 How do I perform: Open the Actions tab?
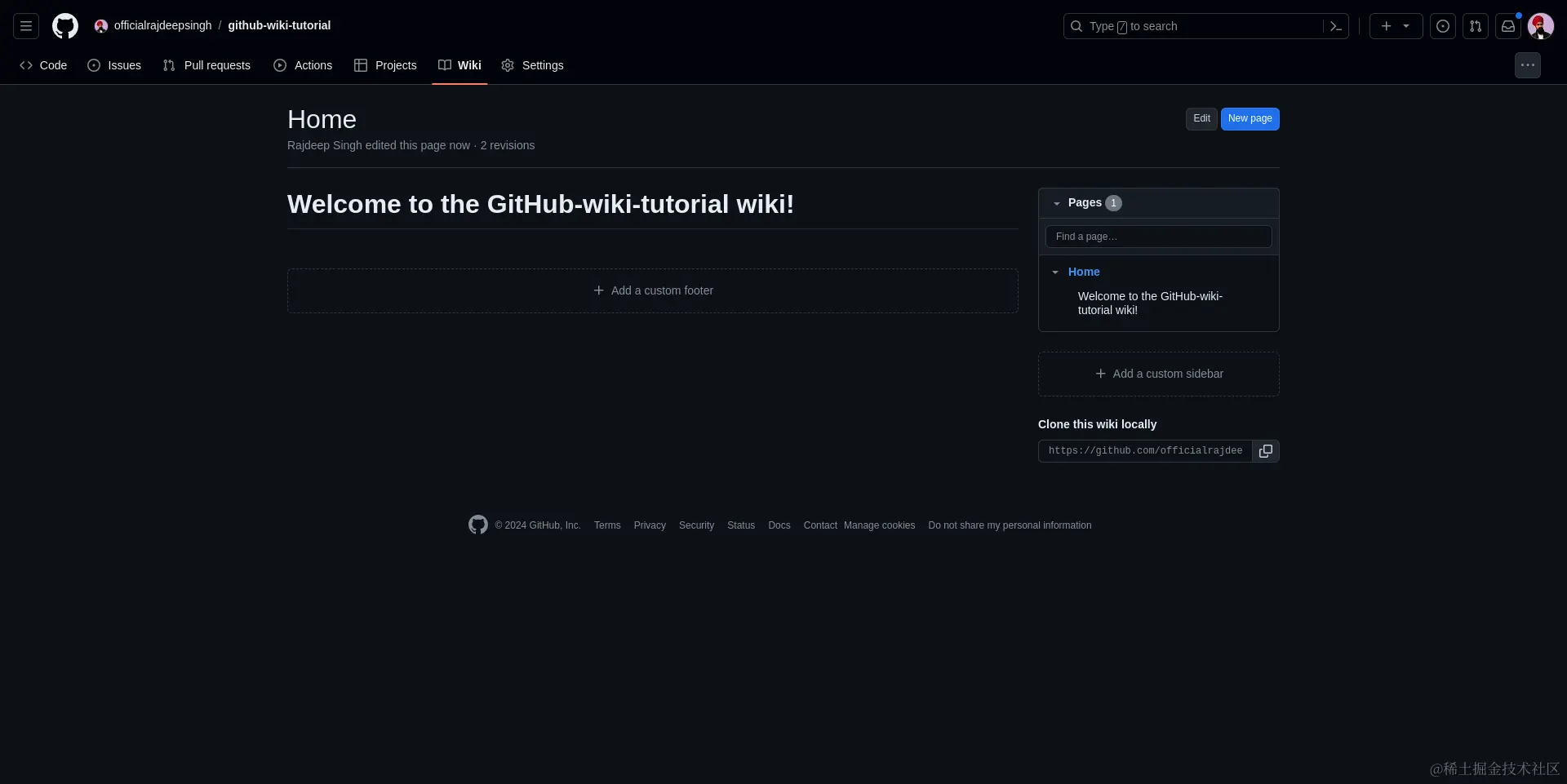click(303, 65)
